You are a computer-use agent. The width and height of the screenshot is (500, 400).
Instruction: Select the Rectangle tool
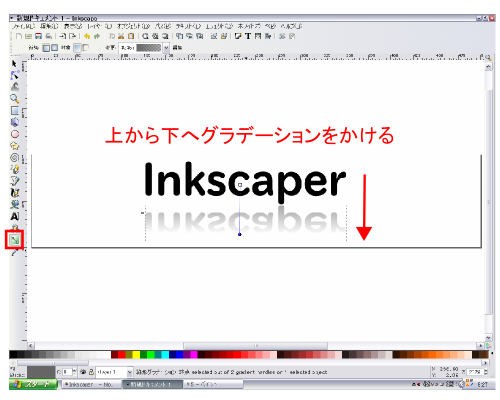(15, 110)
